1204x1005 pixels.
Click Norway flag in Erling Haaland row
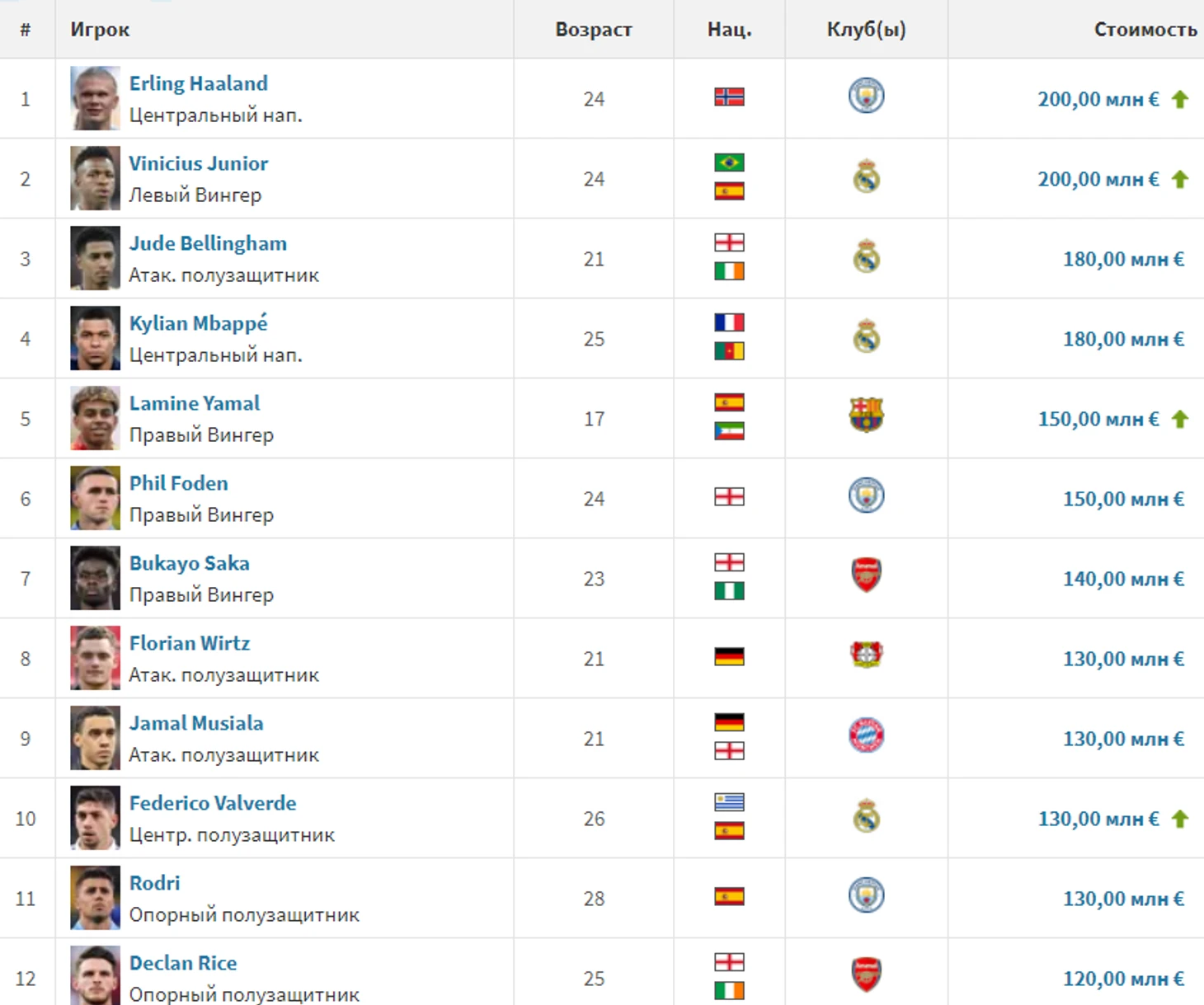[x=729, y=97]
